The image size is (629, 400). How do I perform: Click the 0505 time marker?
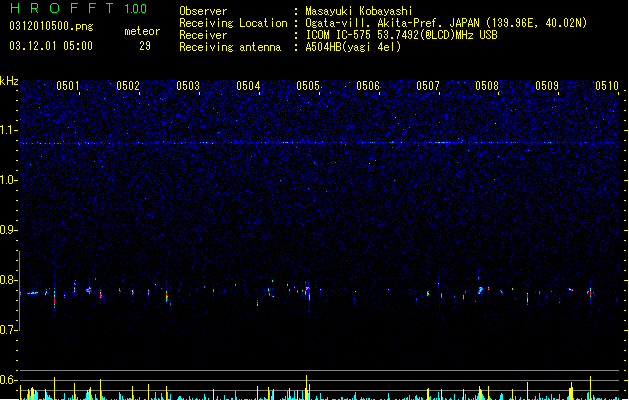point(308,86)
